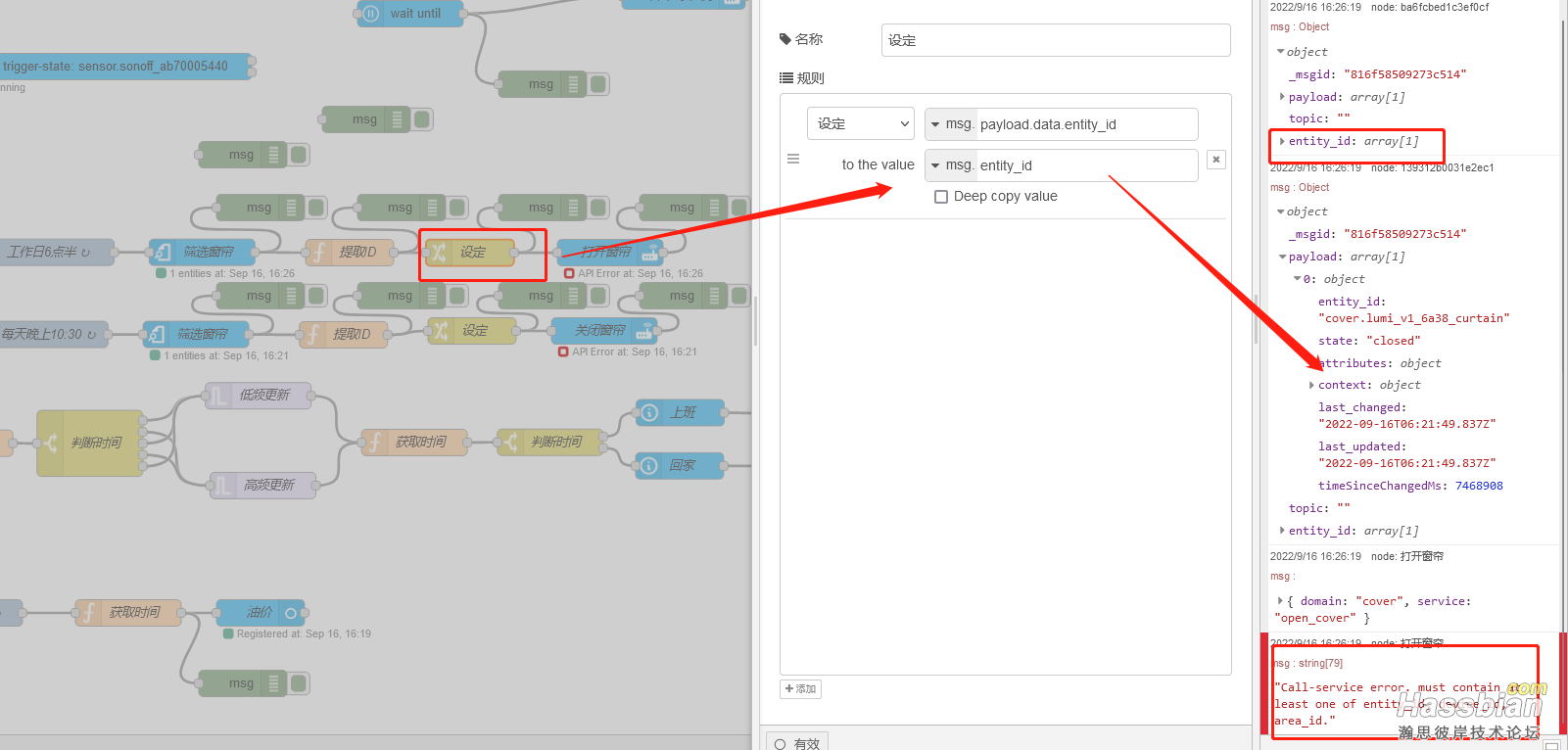This screenshot has width=1568, height=750.
Task: Click the debug sidebar vertical scrollbar
Action: pos(1563,372)
